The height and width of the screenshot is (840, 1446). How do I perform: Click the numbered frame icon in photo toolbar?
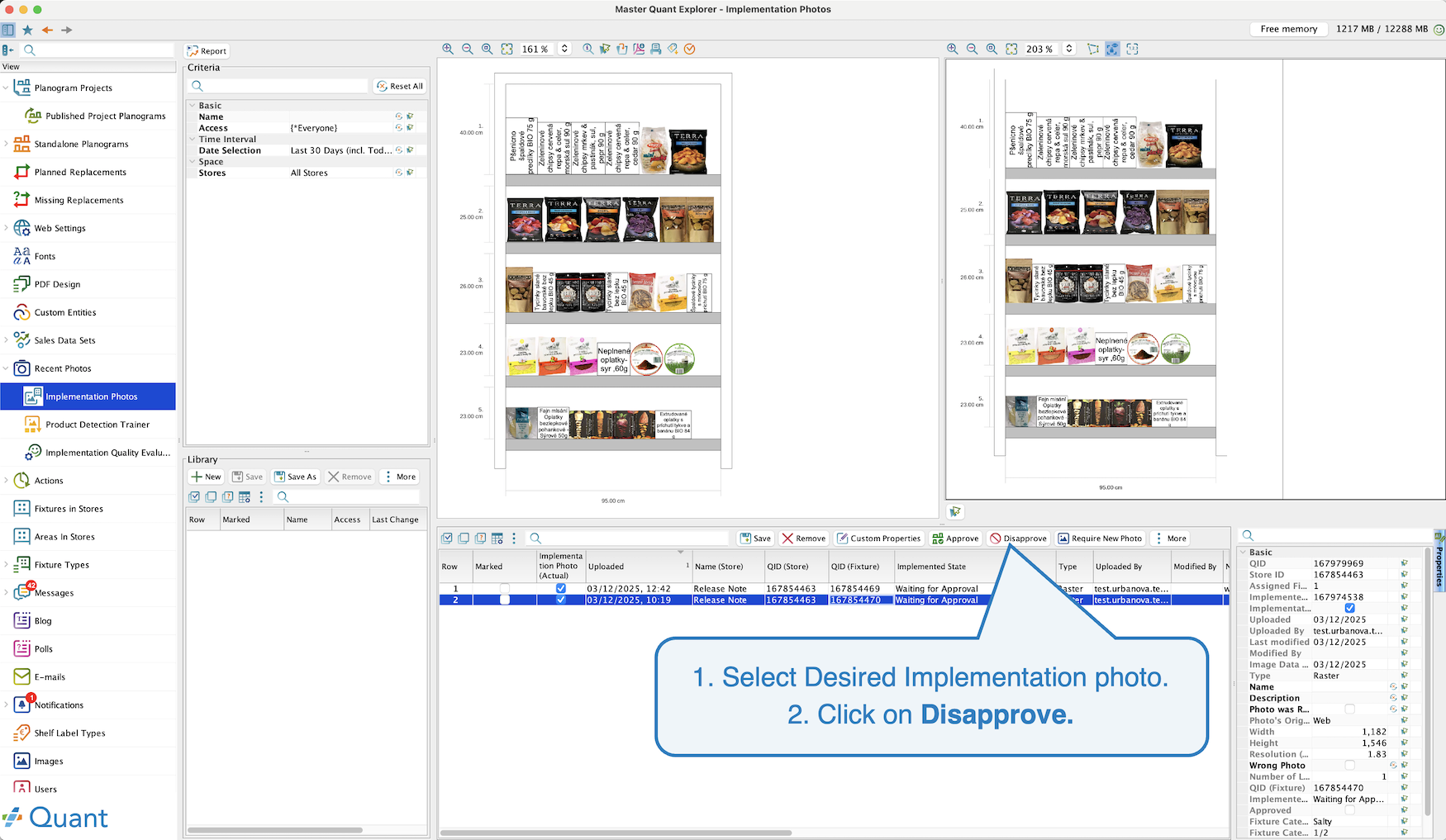click(1132, 49)
